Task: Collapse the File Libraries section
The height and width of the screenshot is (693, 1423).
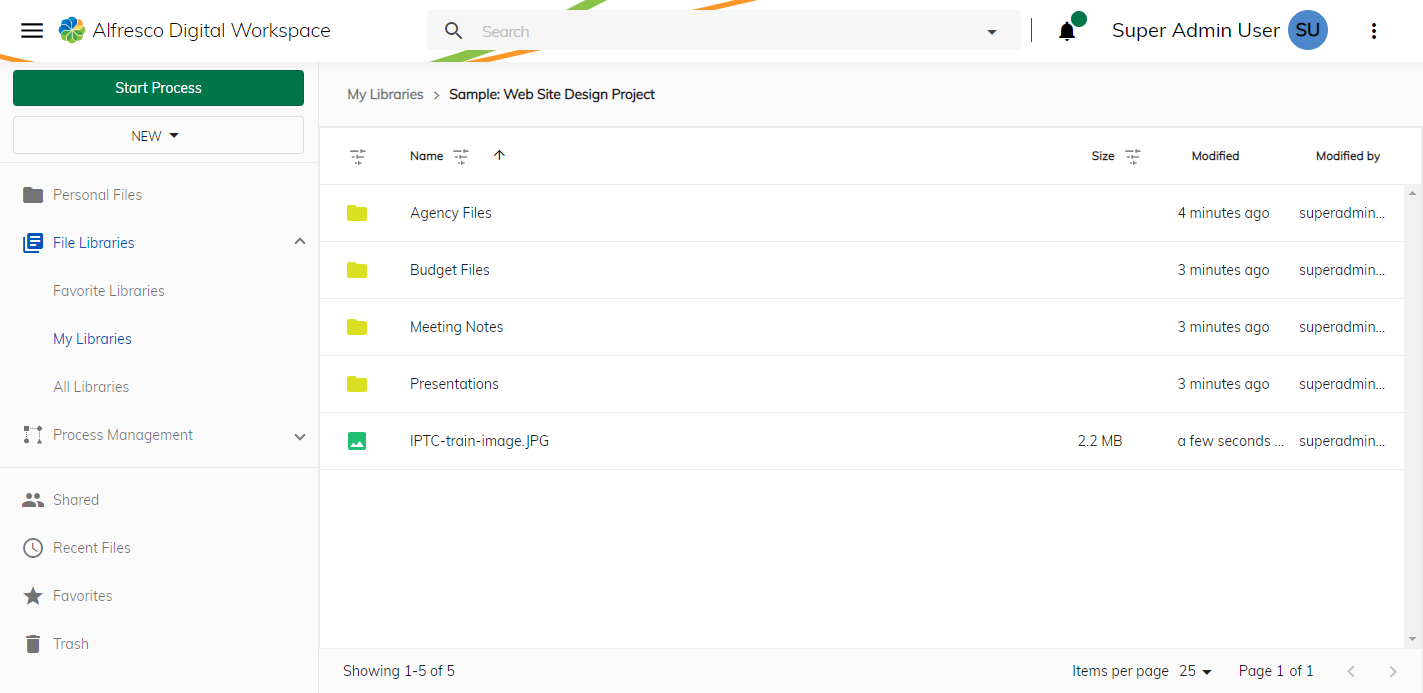Action: [x=299, y=241]
